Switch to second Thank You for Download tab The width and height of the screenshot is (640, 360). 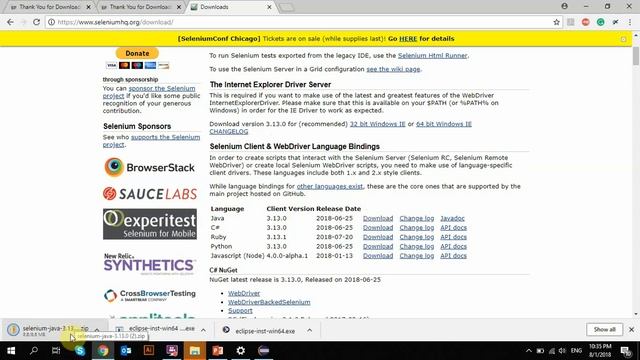click(140, 7)
